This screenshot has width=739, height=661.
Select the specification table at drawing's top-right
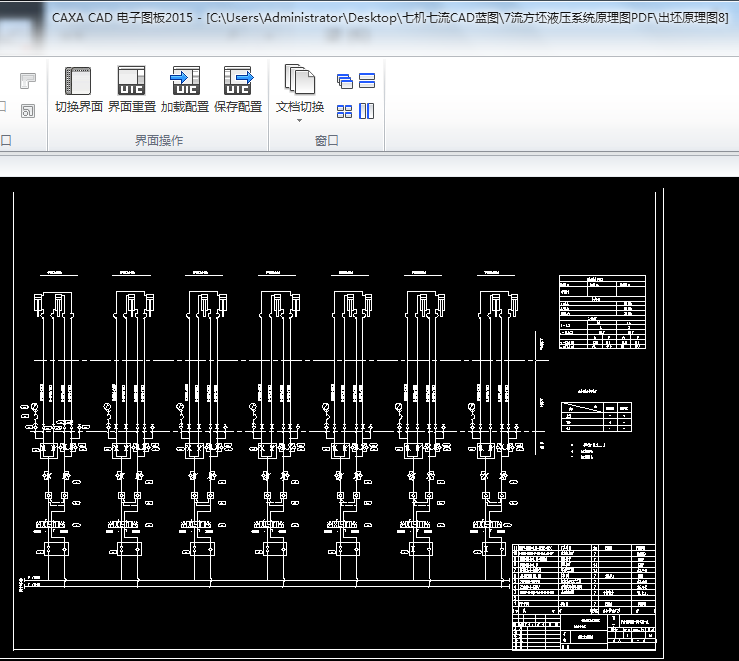[x=601, y=312]
